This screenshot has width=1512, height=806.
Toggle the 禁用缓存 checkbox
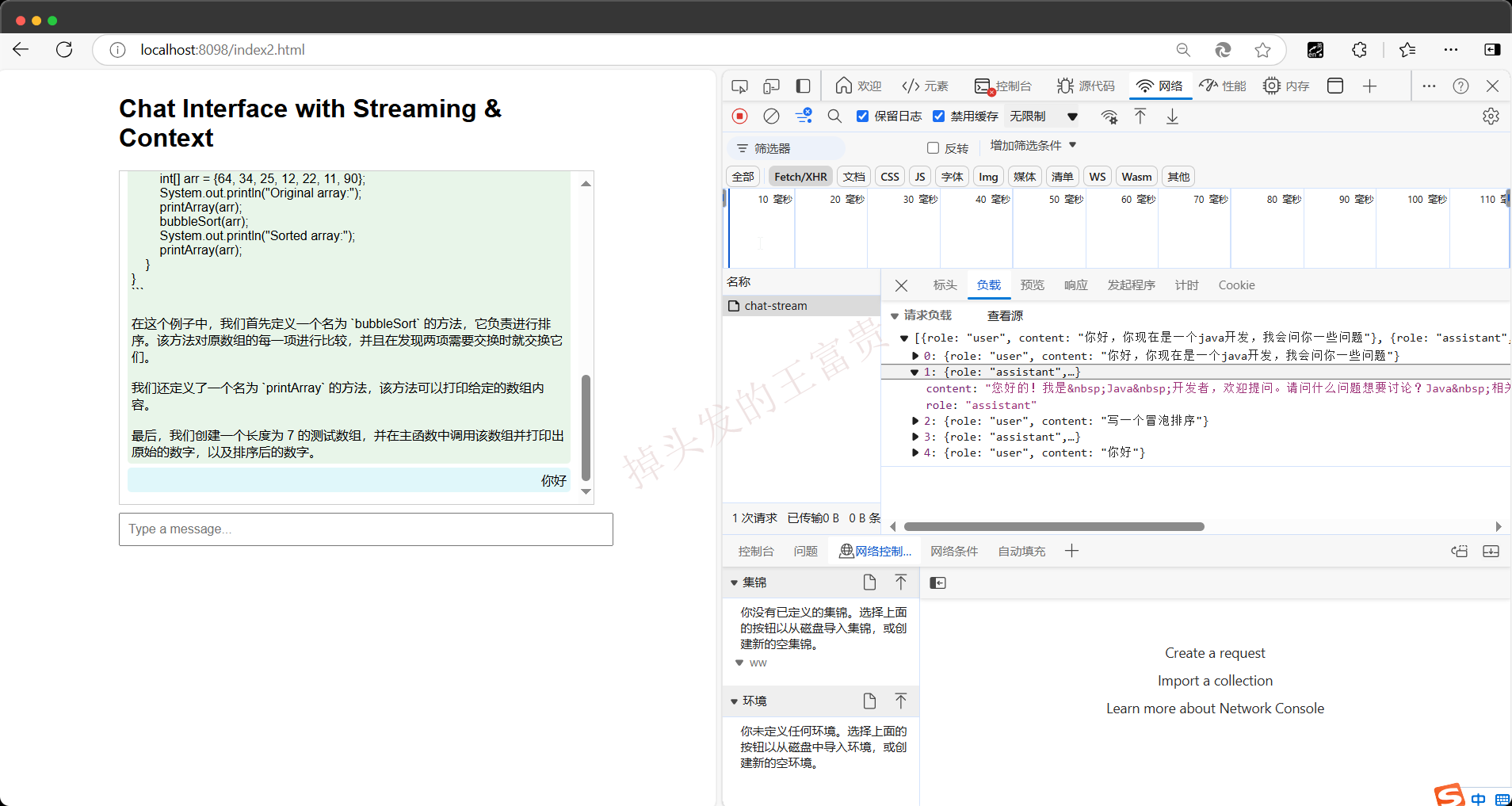pos(938,117)
